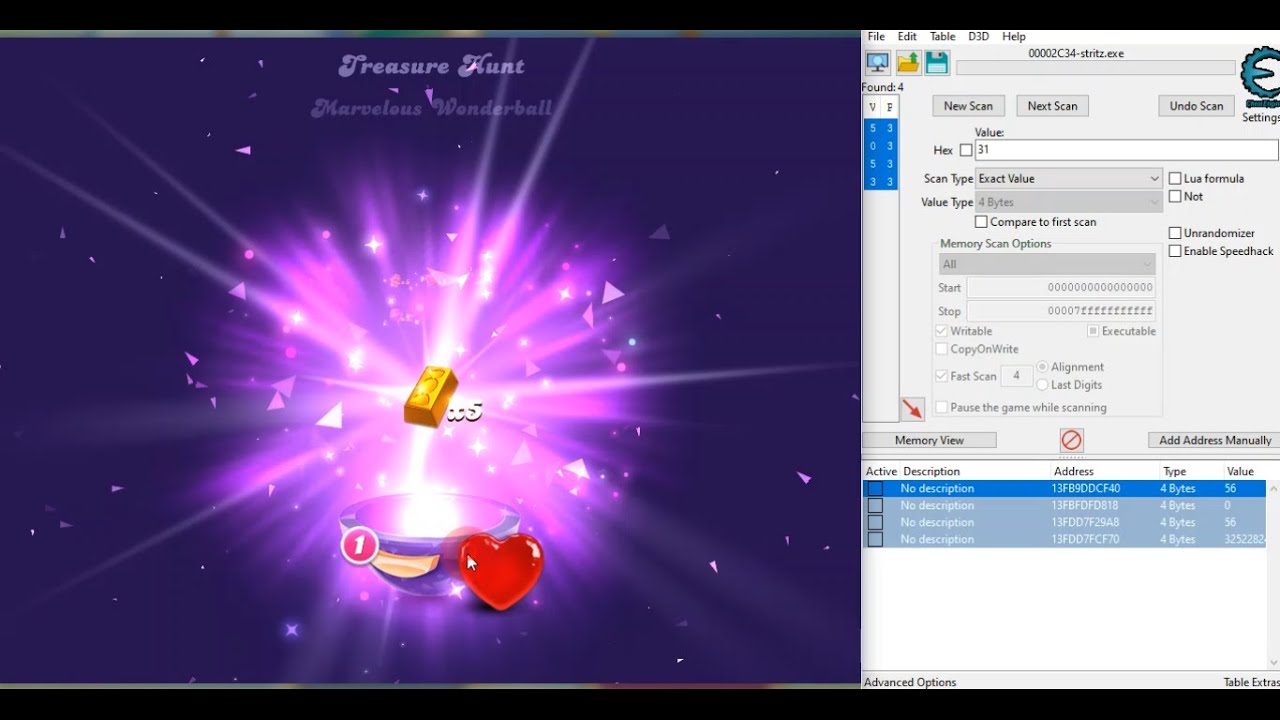Viewport: 1280px width, 720px height.
Task: Click the scan progress bar
Action: pyautogui.click(x=1096, y=68)
